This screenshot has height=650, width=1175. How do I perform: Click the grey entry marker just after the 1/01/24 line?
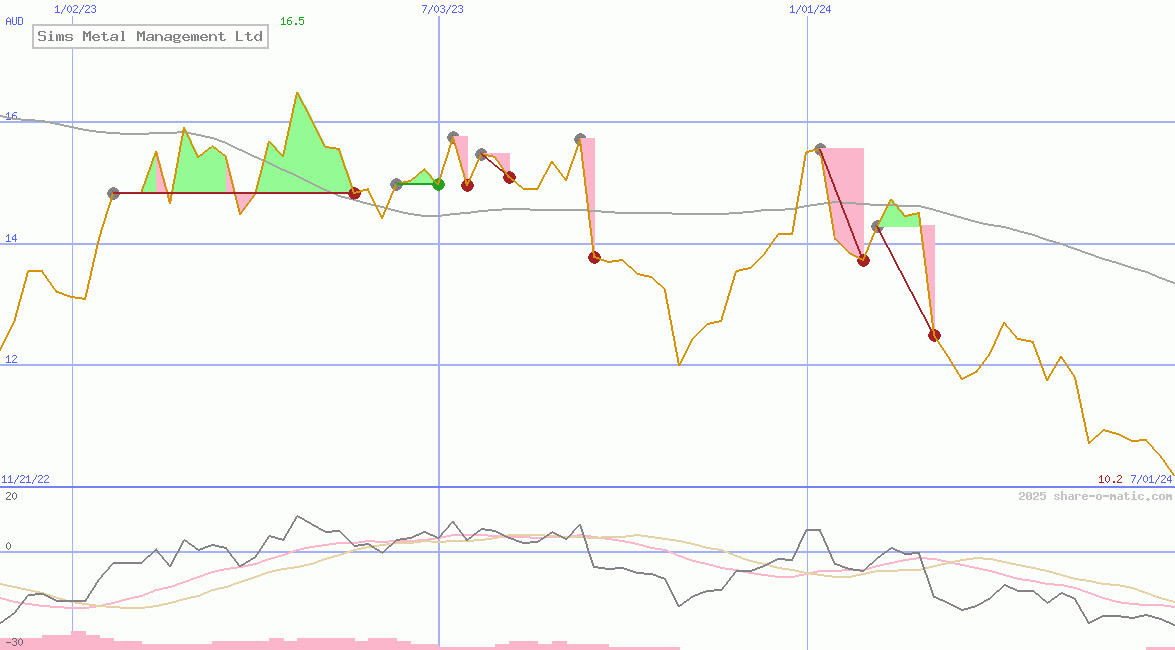click(x=820, y=149)
